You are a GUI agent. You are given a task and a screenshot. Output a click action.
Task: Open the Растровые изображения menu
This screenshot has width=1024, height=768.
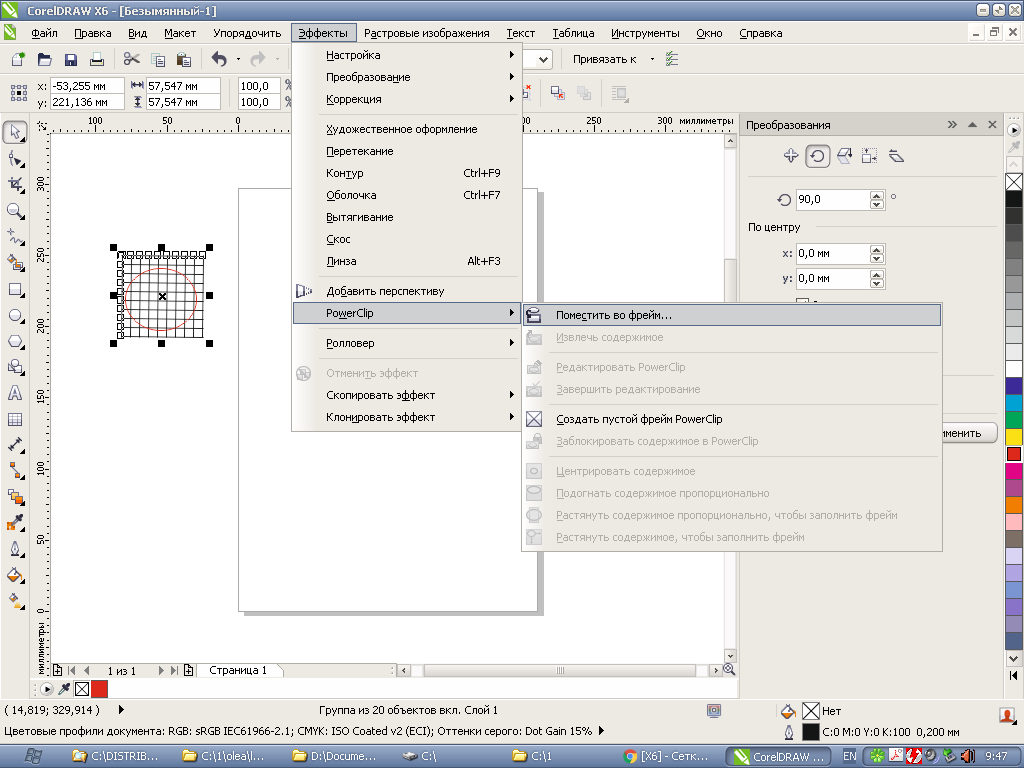click(426, 33)
